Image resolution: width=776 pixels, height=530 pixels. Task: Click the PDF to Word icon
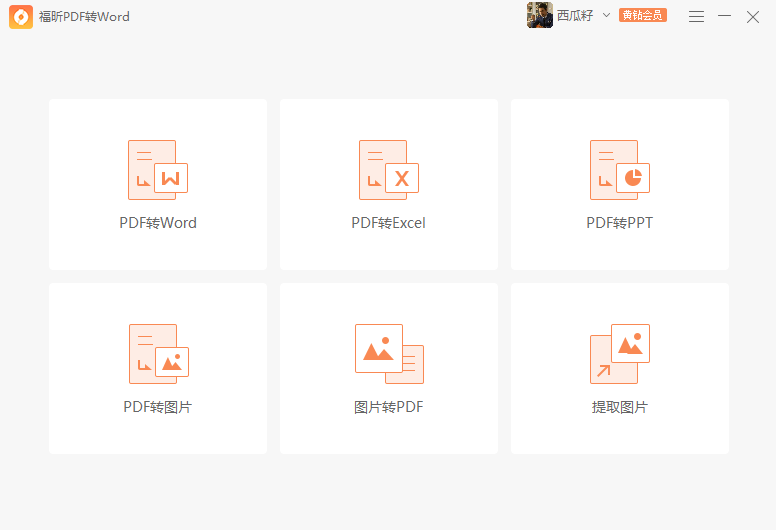[x=157, y=169]
